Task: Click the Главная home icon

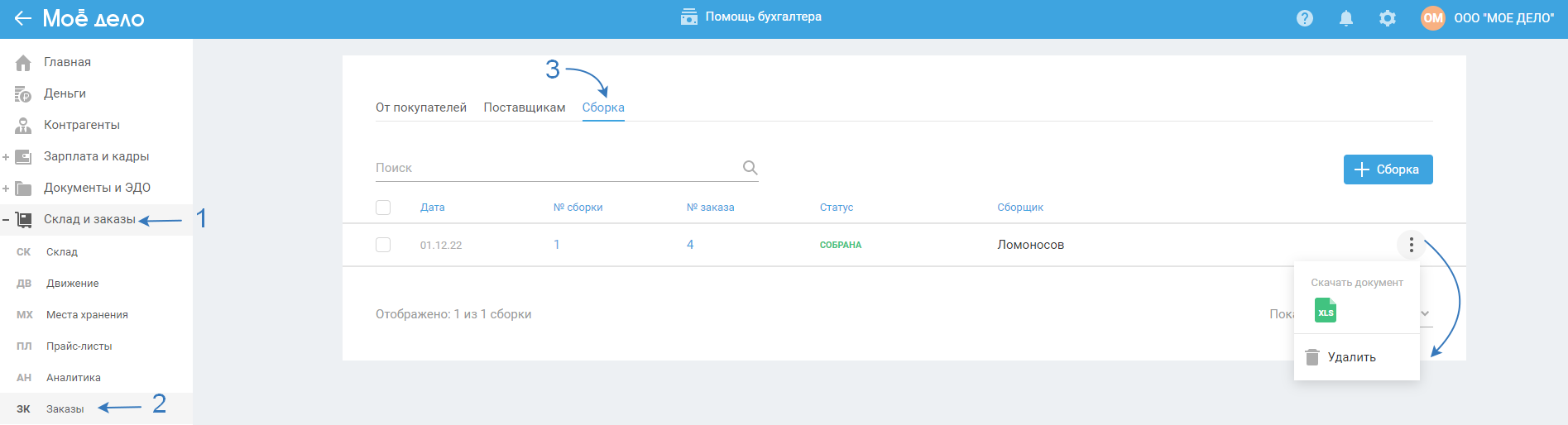Action: 23,63
